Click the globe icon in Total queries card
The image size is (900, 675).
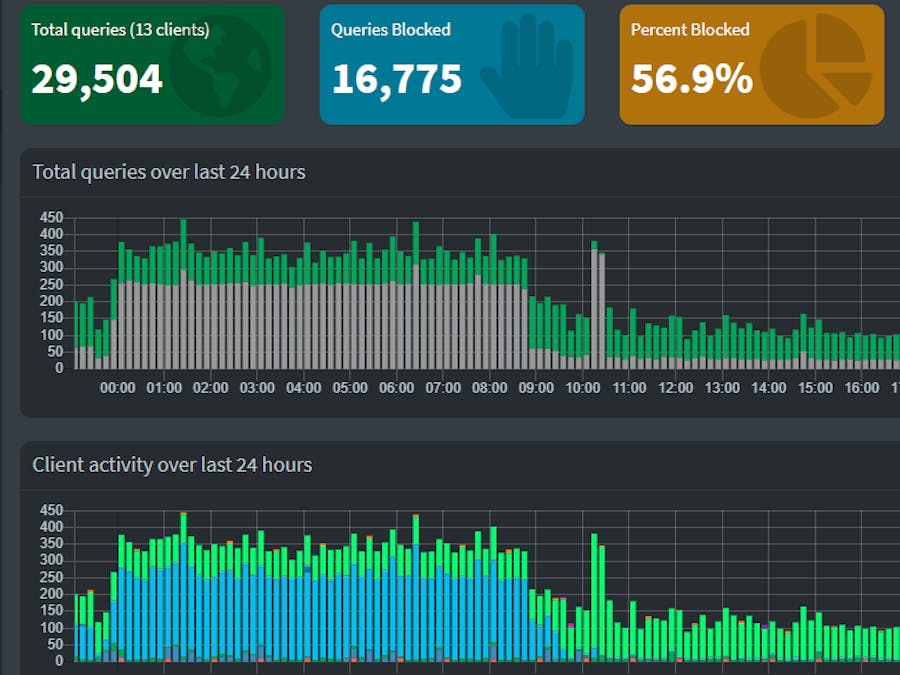coord(219,65)
